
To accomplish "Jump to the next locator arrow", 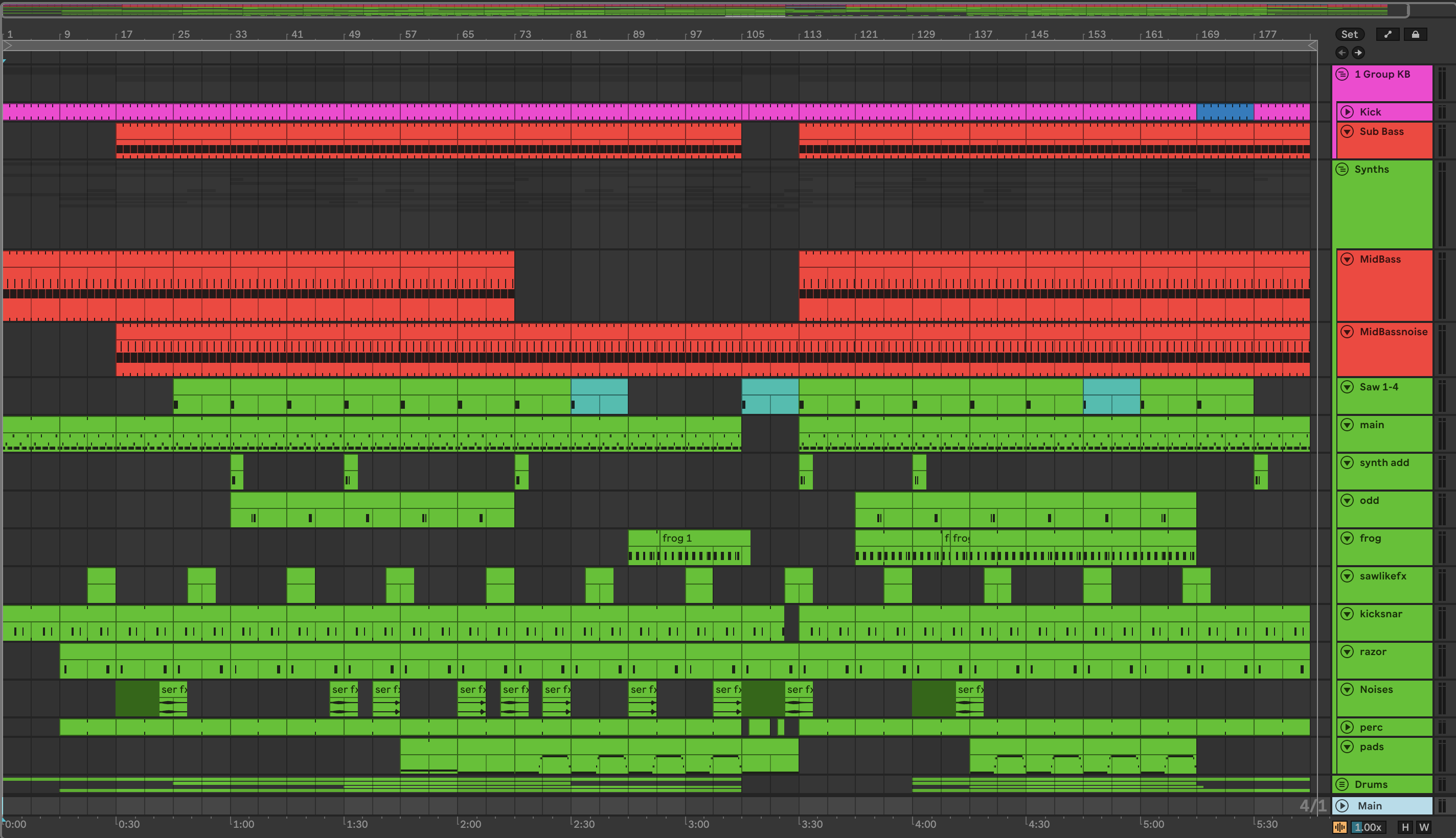I will (1358, 53).
